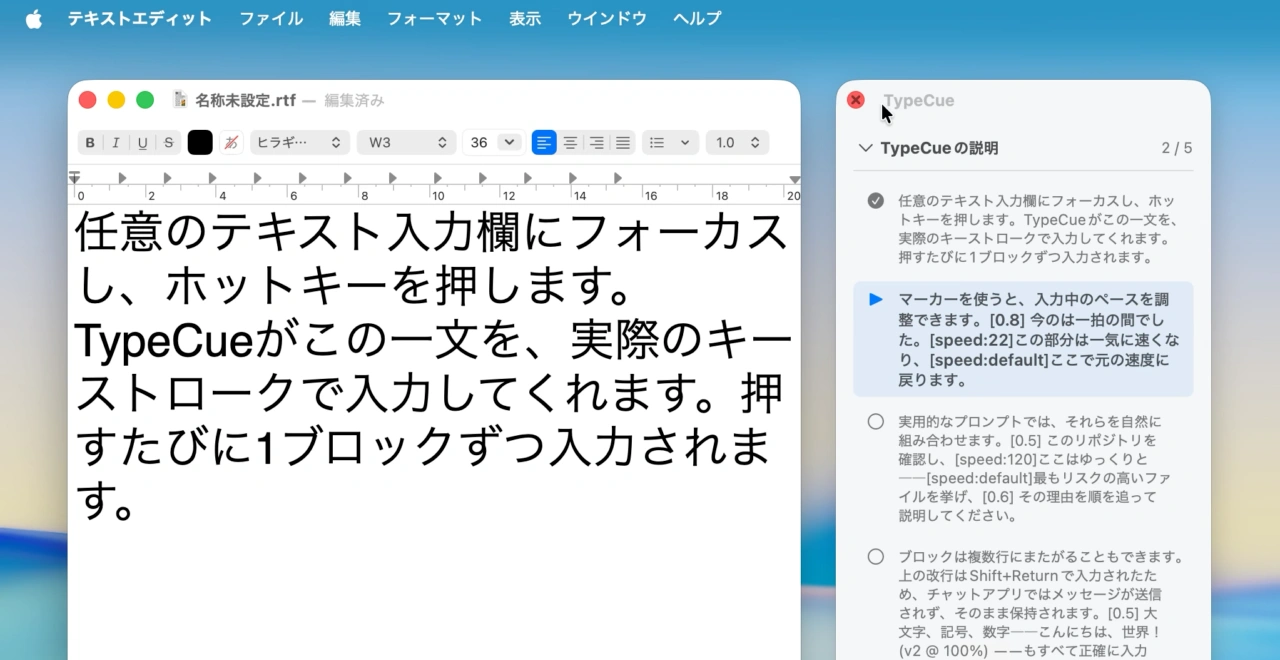Justify the text
The image size is (1280, 660).
623,143
